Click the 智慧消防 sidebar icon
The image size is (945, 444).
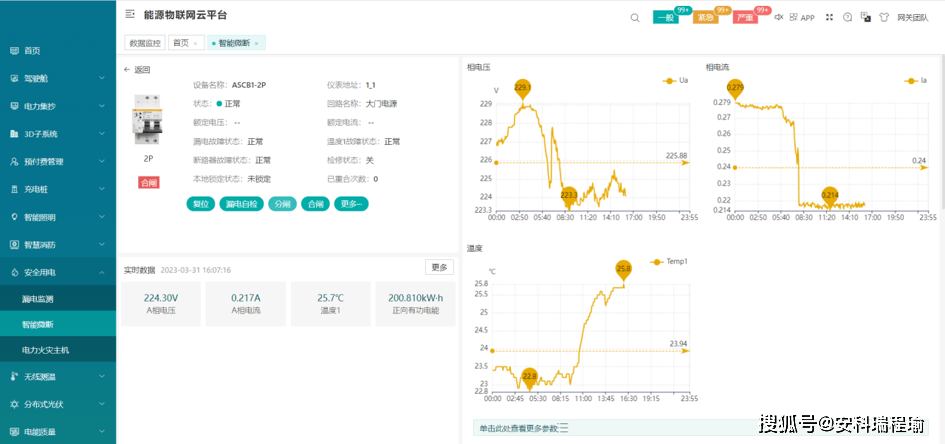click(x=15, y=245)
